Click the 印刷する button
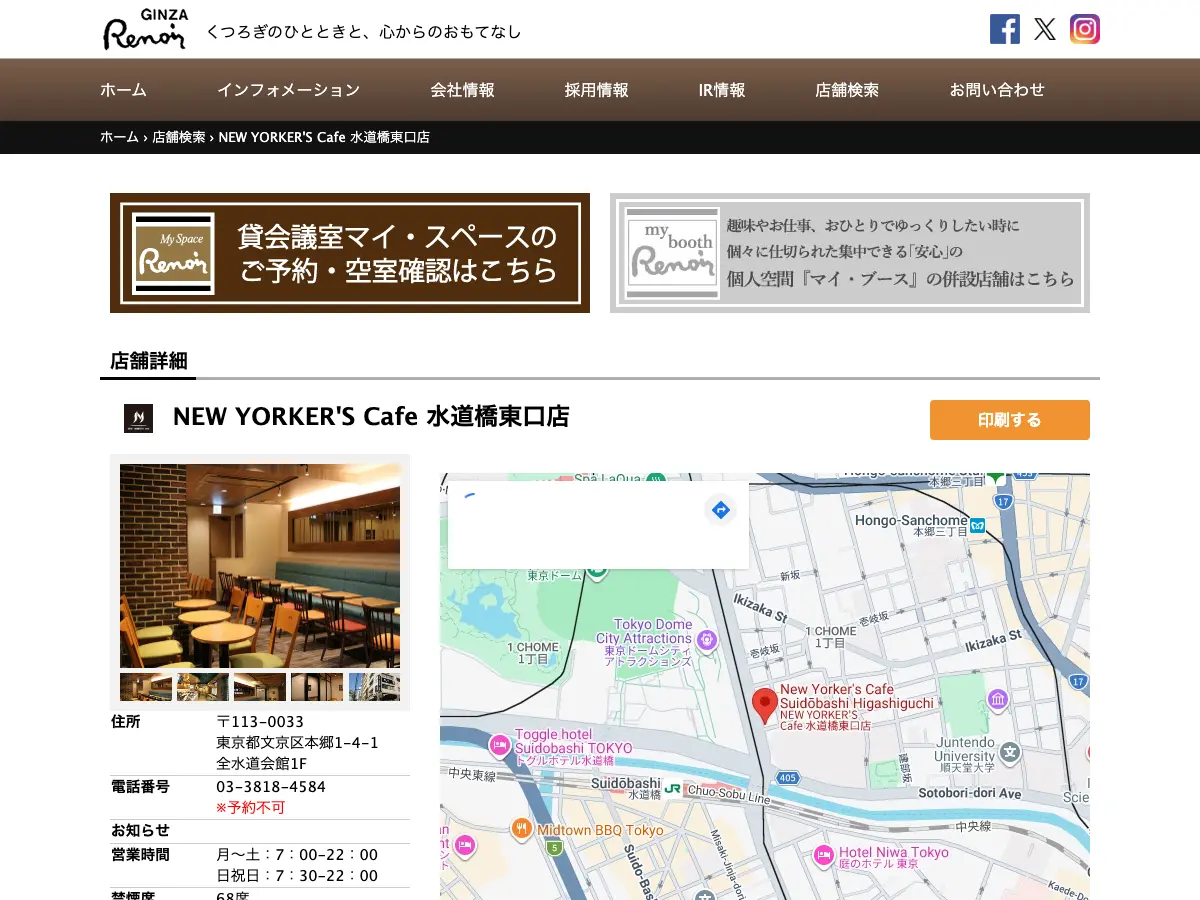 click(1010, 420)
